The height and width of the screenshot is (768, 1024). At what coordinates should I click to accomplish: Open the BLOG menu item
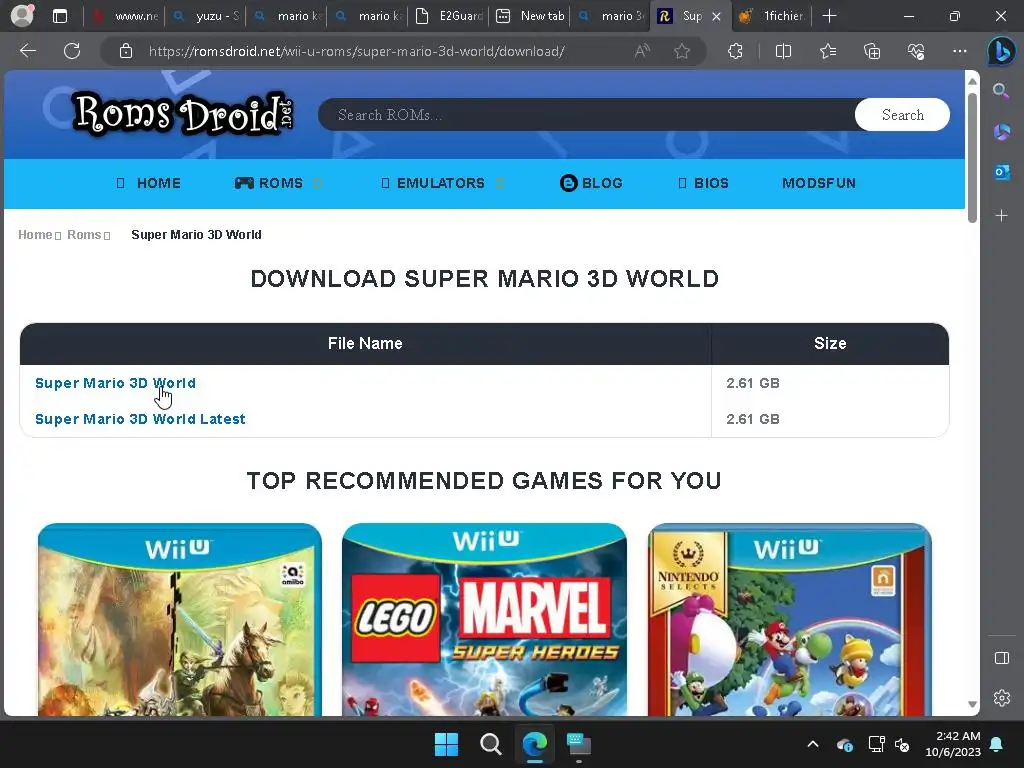coord(591,183)
